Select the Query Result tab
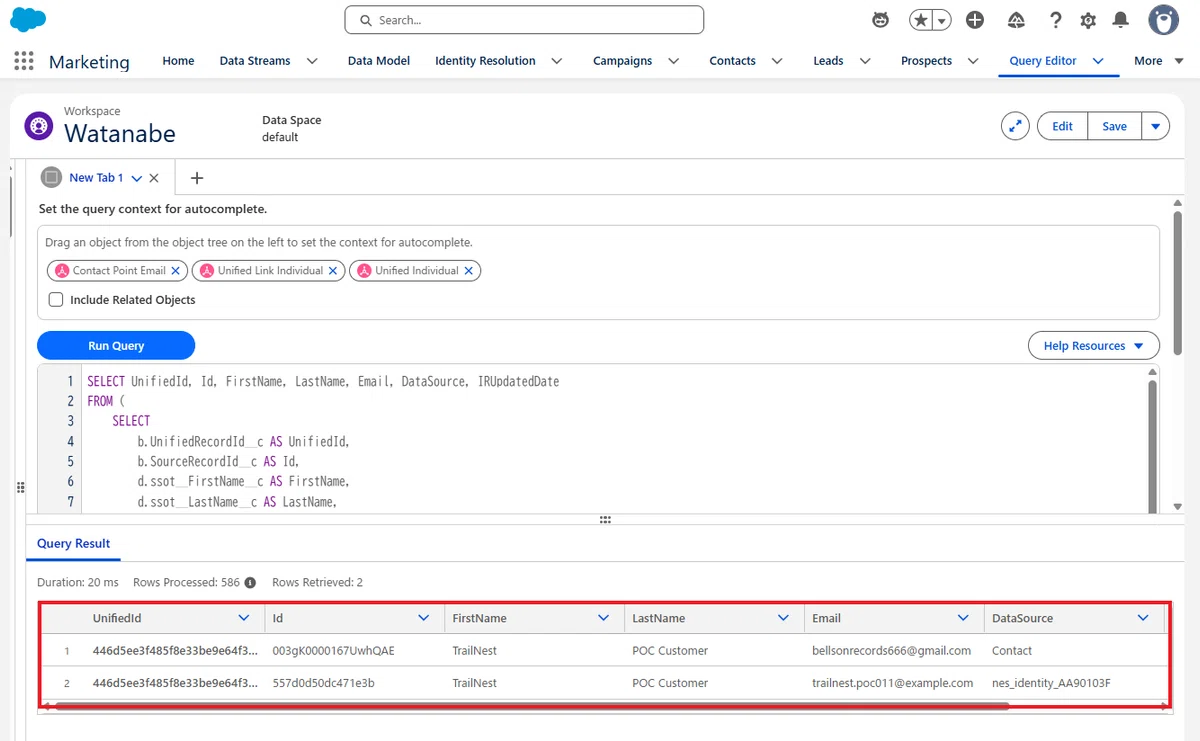Screen dimensions: 1200x741 (x=74, y=544)
